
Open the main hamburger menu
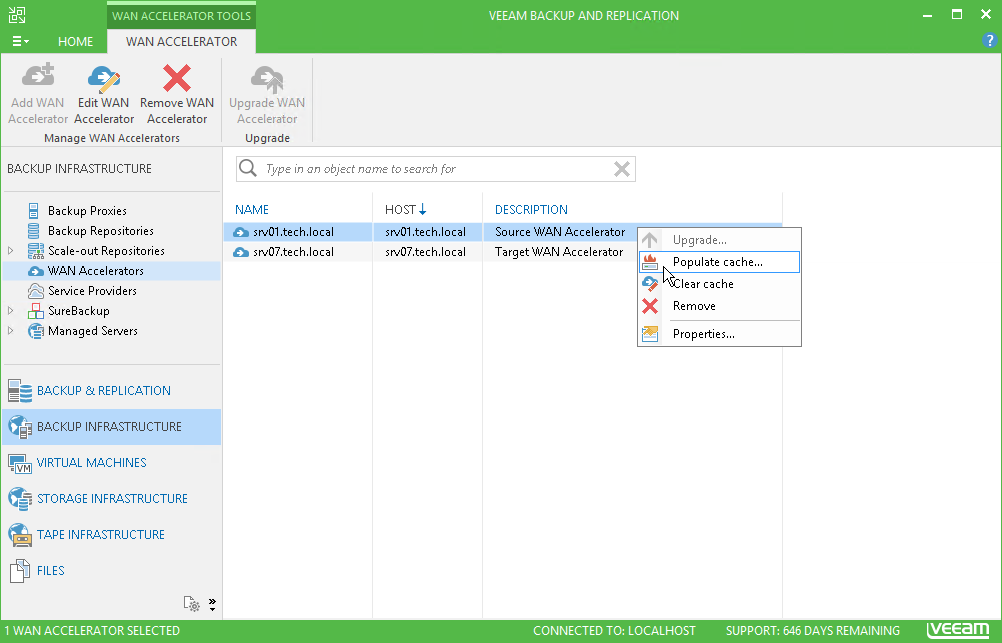click(x=20, y=42)
